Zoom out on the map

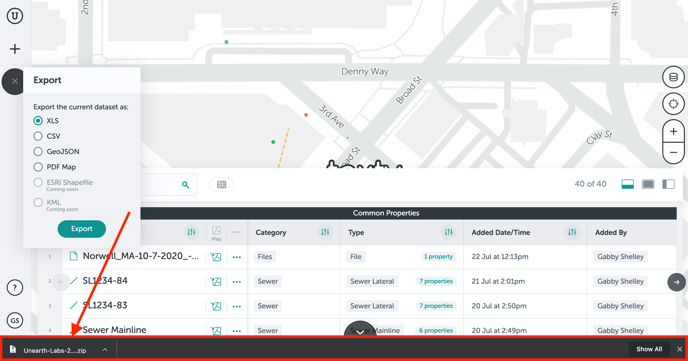(673, 153)
